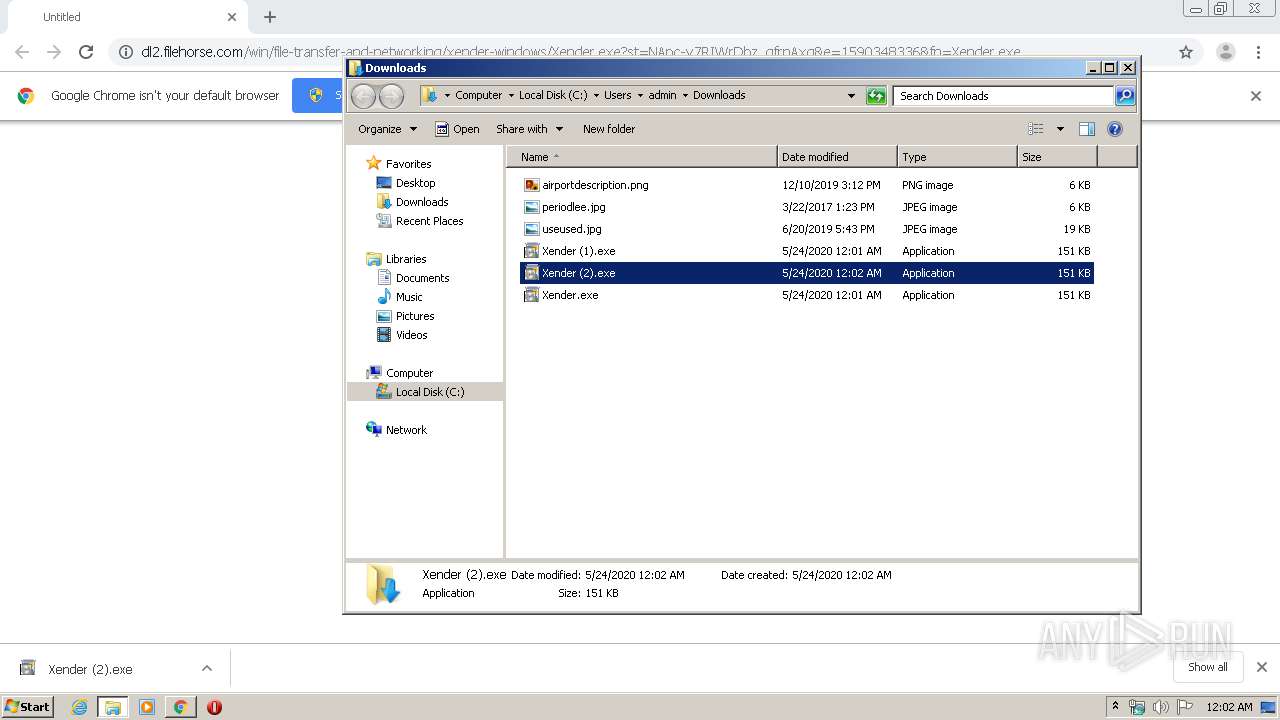This screenshot has height=720, width=1280.
Task: Click the New folder button
Action: pos(609,129)
